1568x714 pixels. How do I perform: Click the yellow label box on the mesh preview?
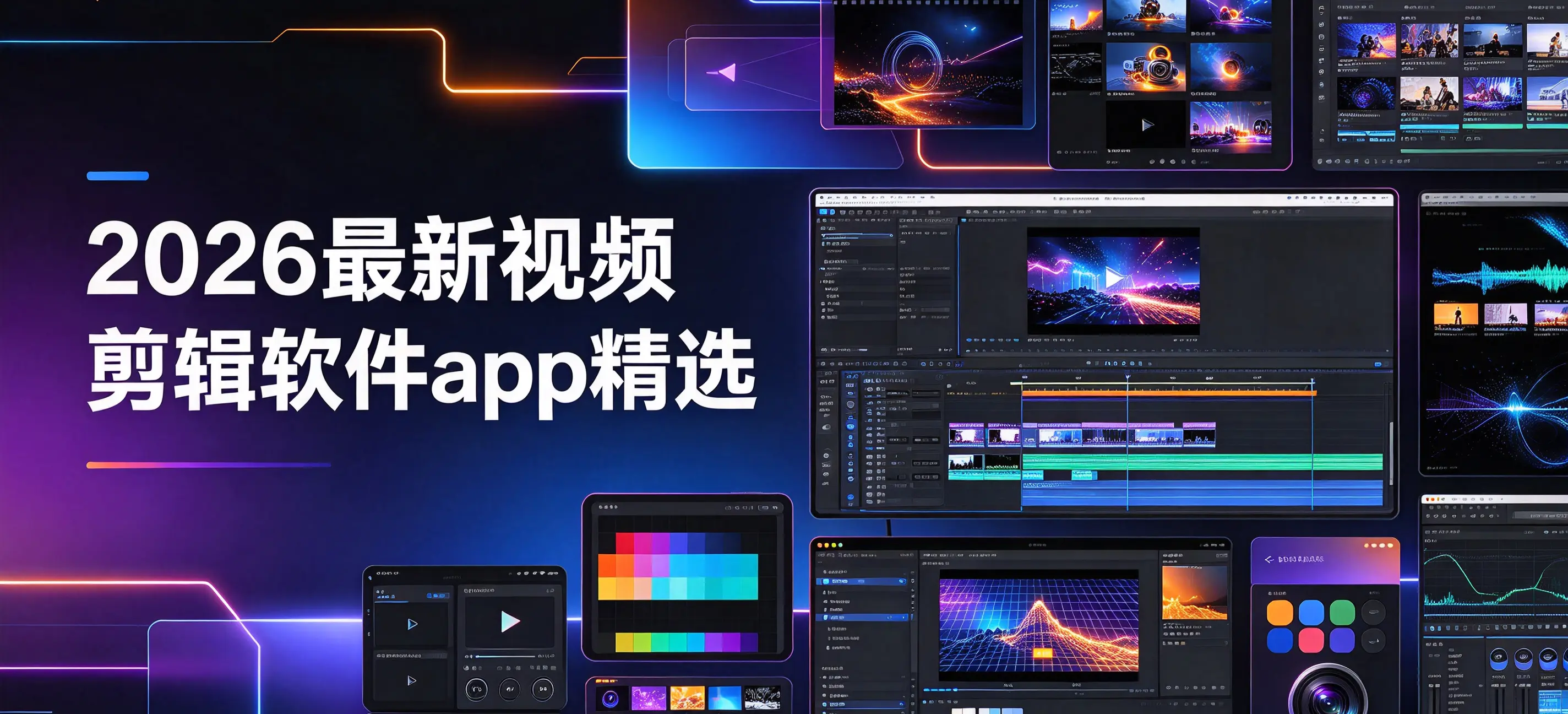pyautogui.click(x=1042, y=653)
